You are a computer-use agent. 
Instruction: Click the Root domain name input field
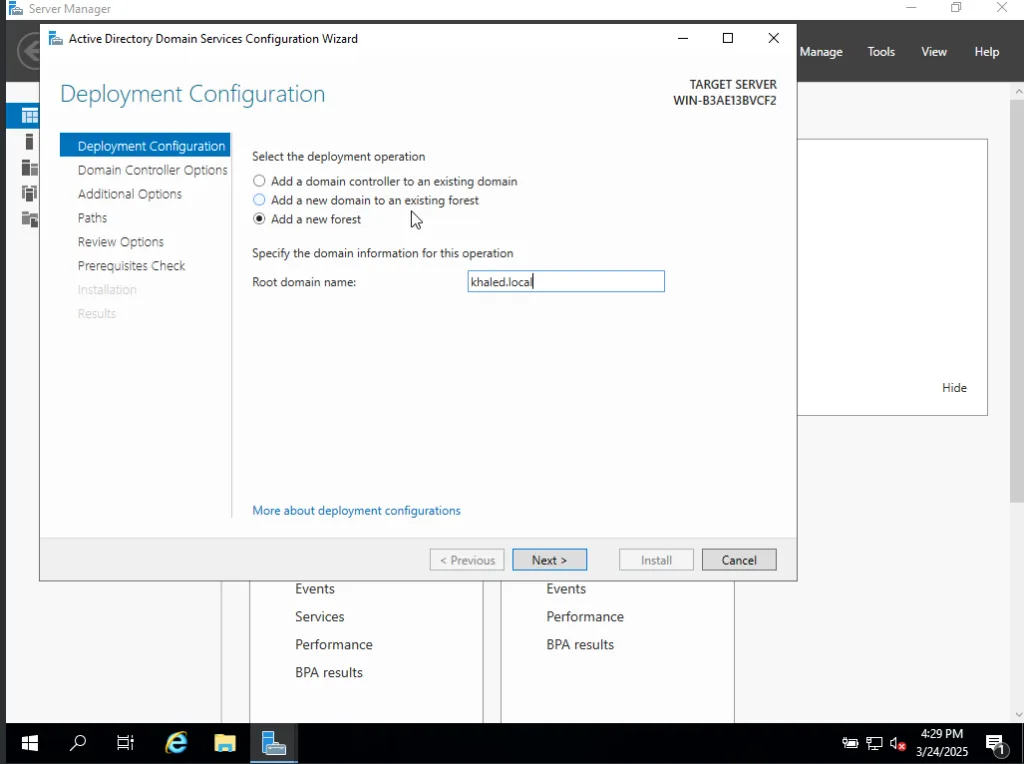[566, 281]
